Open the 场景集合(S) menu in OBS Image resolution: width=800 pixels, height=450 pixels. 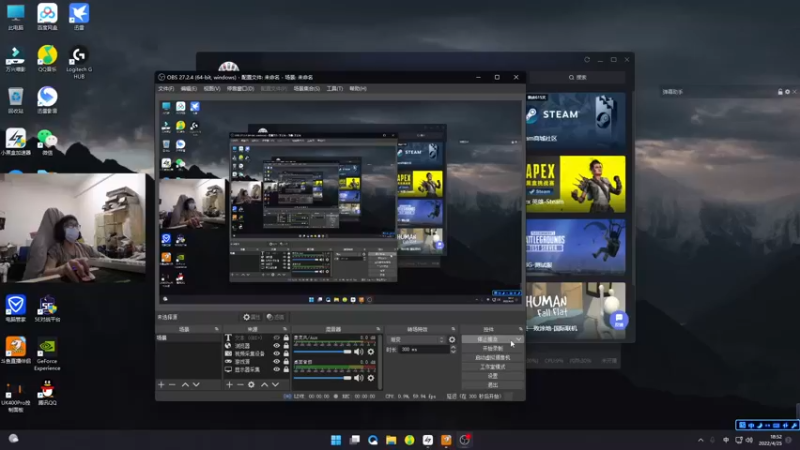307,88
